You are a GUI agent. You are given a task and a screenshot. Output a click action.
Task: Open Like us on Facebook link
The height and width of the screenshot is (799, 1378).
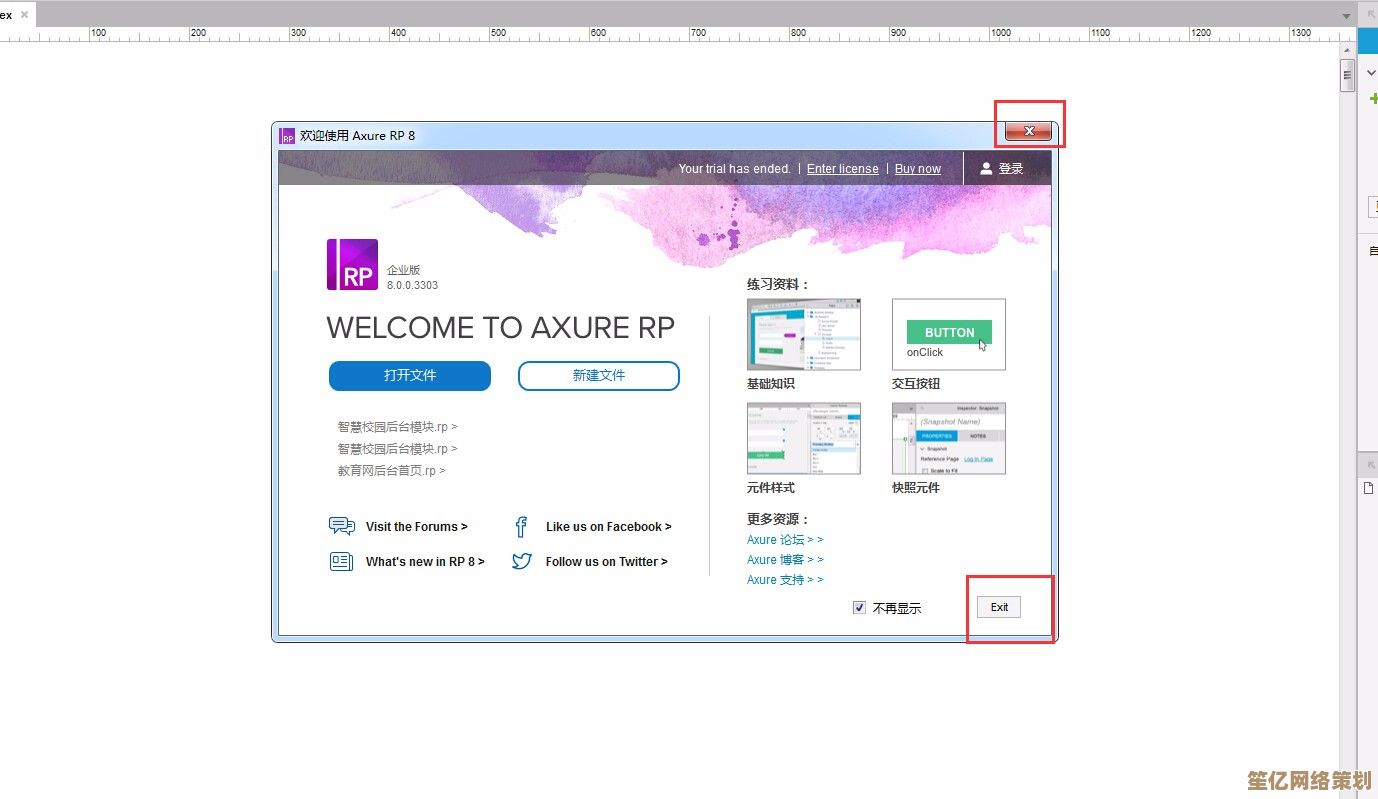pyautogui.click(x=608, y=527)
